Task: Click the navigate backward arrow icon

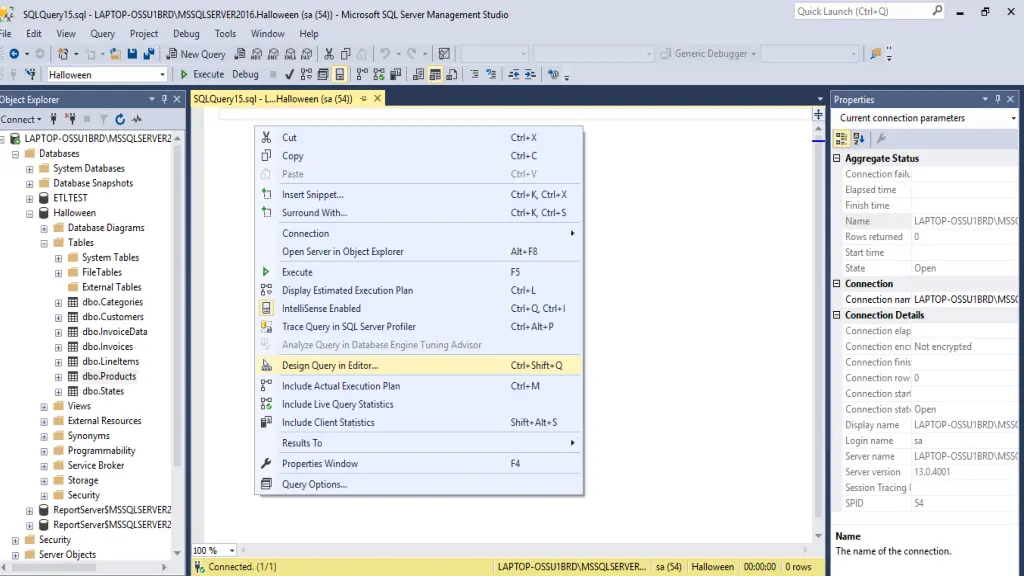Action: tap(14, 54)
